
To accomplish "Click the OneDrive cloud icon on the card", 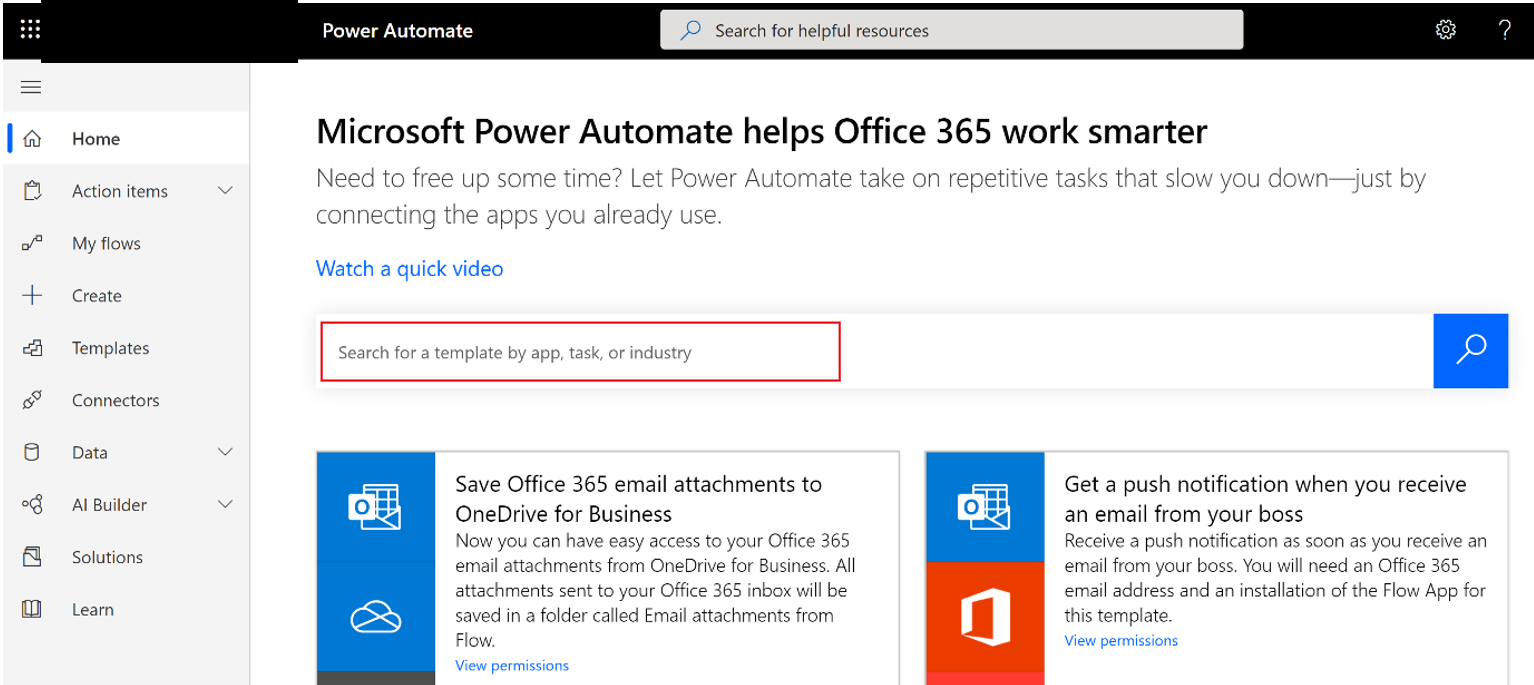I will click(375, 618).
